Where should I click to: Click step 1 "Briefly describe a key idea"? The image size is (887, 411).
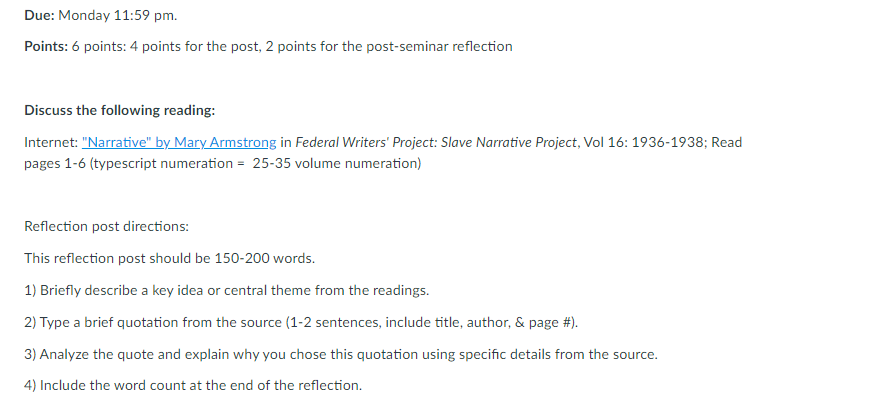coord(227,291)
